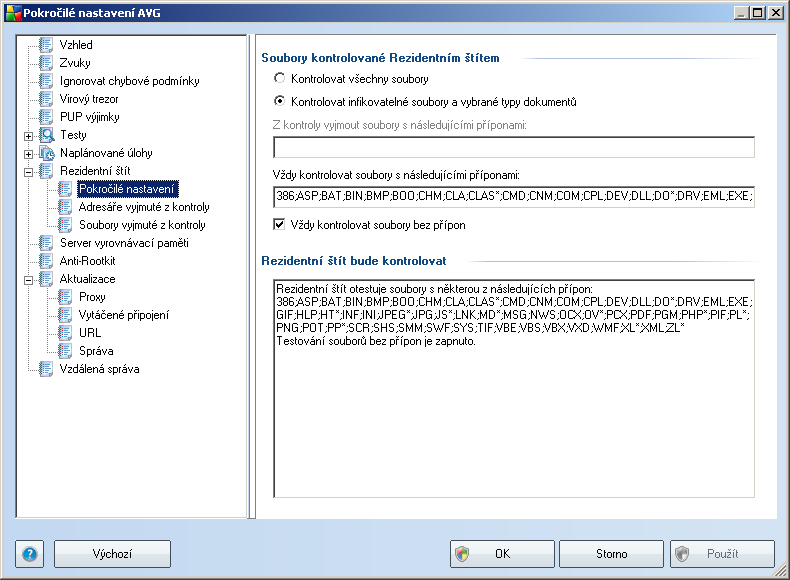
Task: Open Proxy settings under Aktualizace
Action: [92, 297]
